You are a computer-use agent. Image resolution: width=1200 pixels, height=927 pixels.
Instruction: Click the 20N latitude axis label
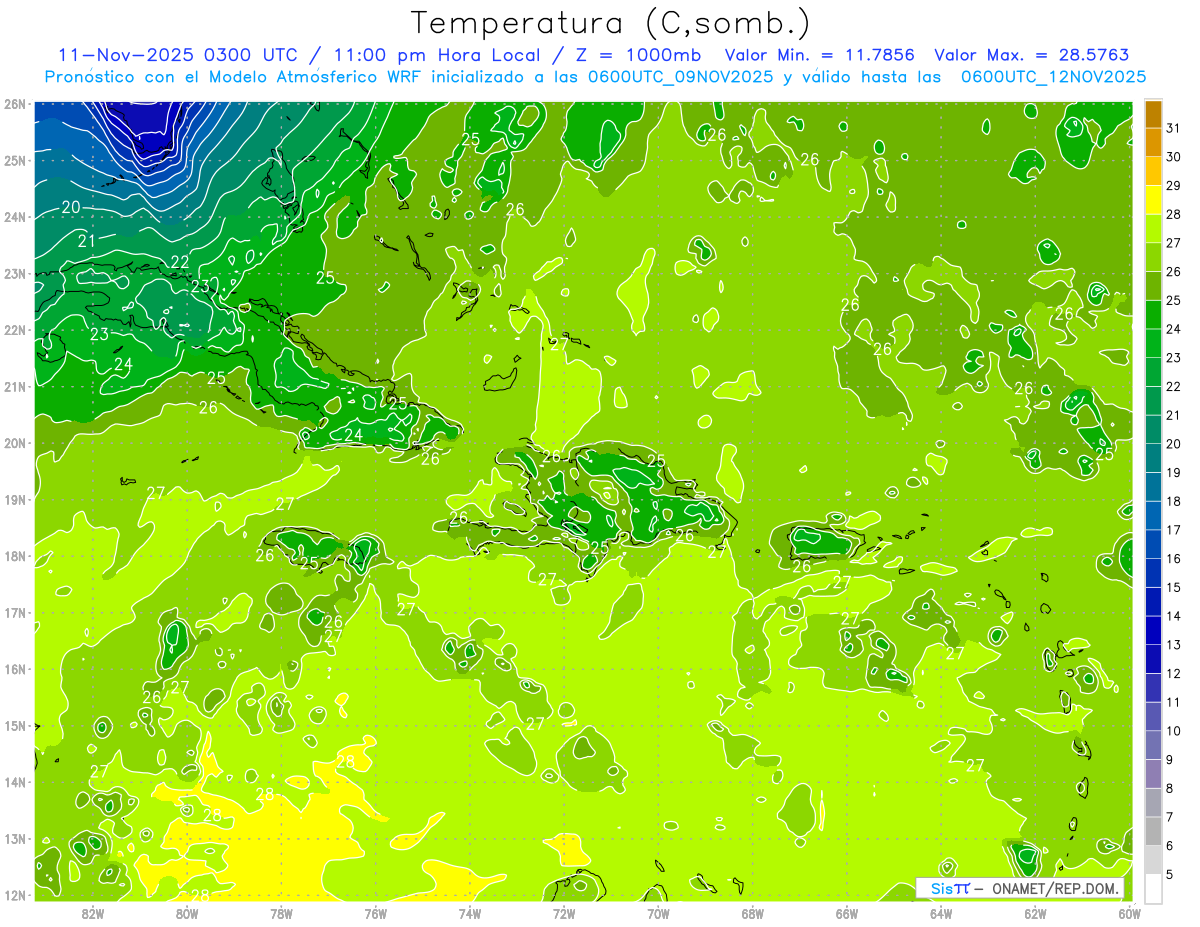[x=15, y=443]
